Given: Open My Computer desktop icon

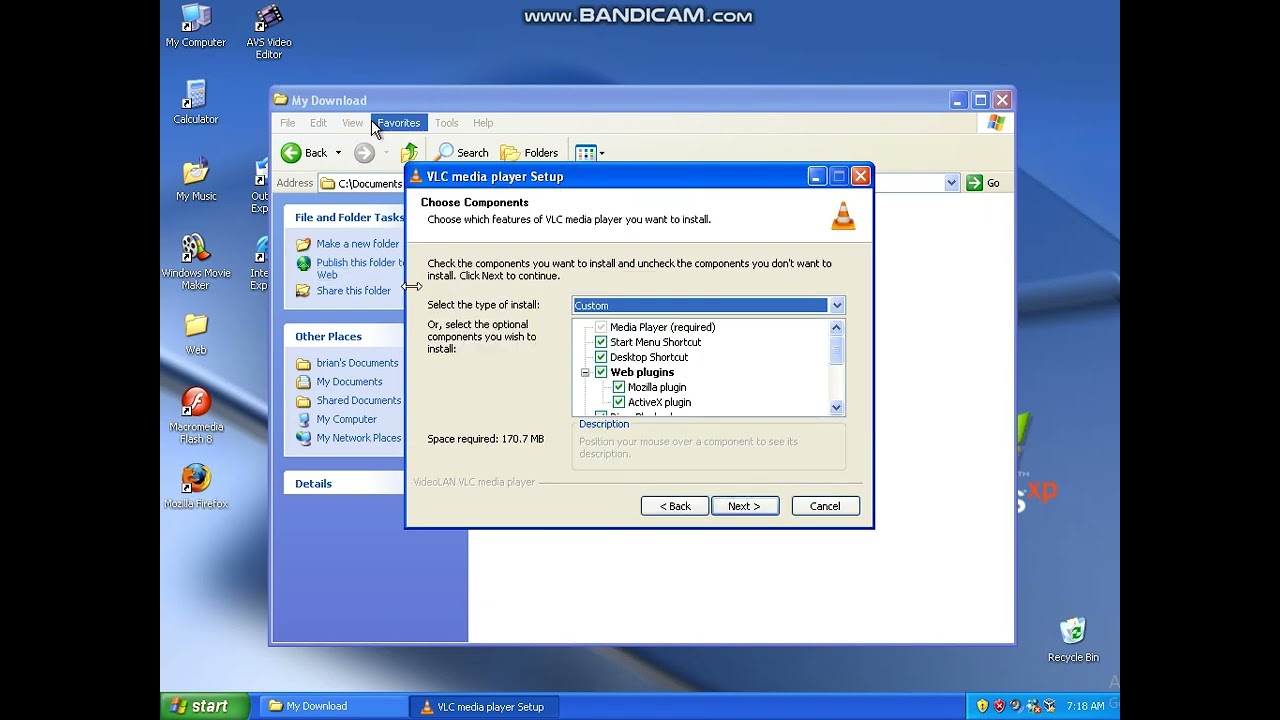Looking at the screenshot, I should [x=196, y=26].
